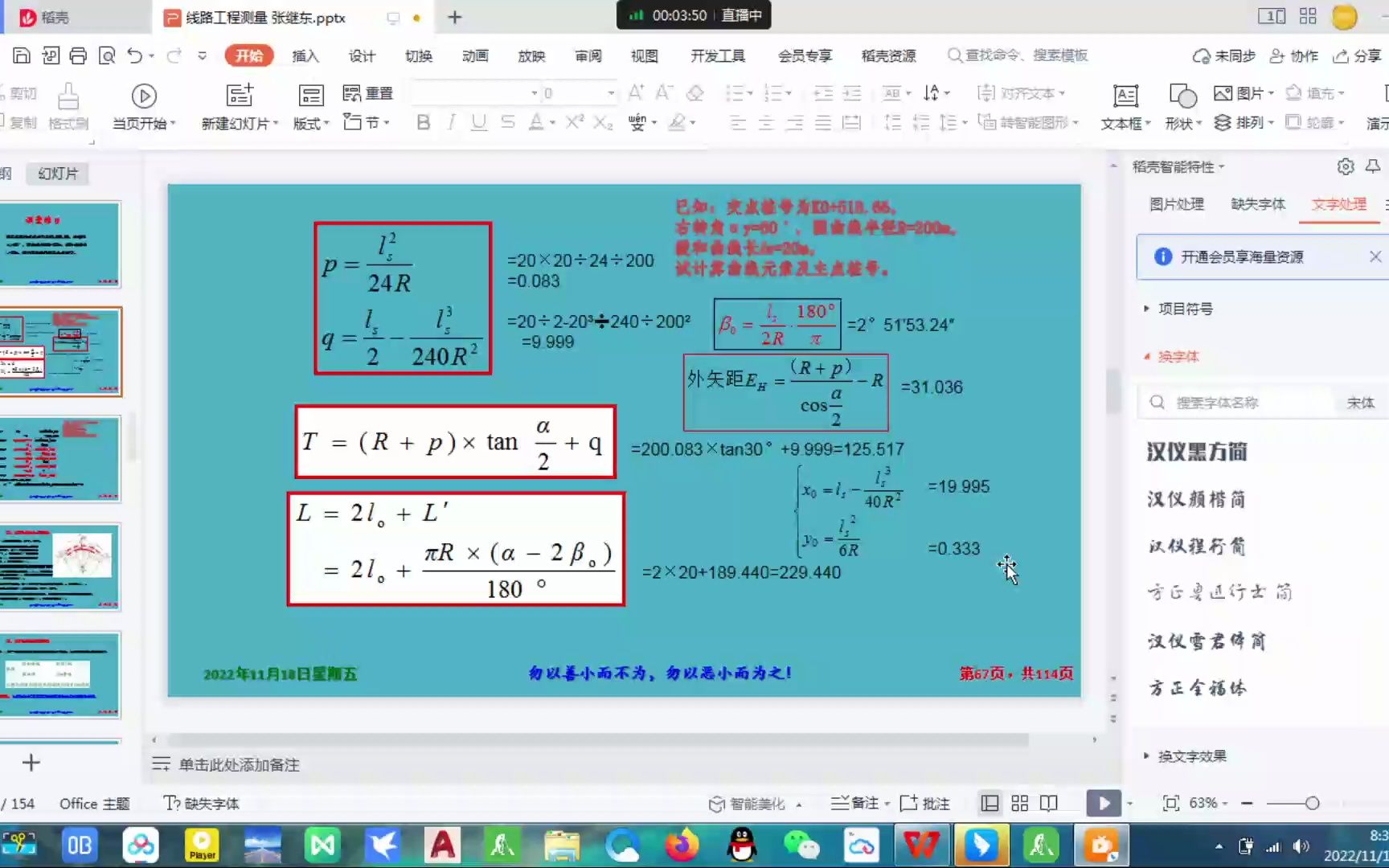Add a new slide with plus icon

(x=31, y=763)
